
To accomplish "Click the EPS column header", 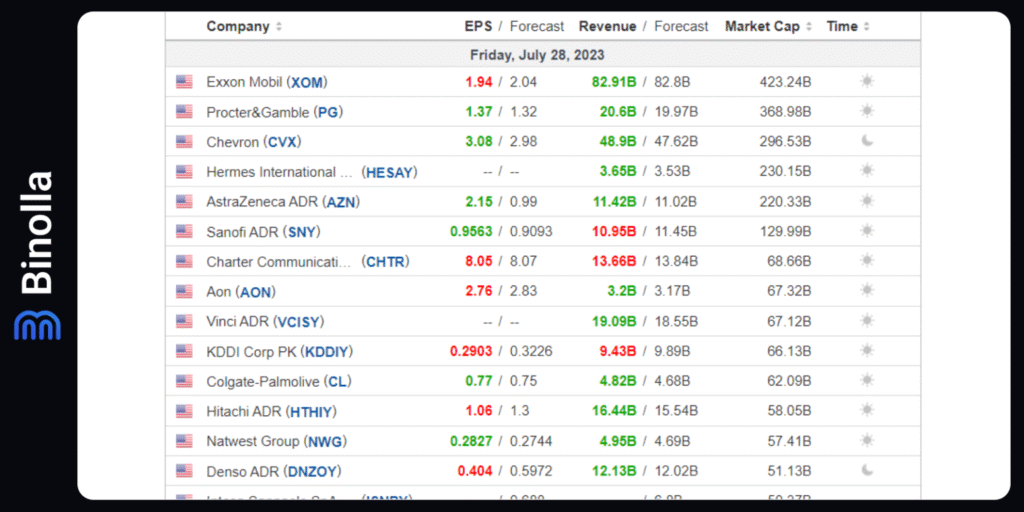I will tap(478, 26).
